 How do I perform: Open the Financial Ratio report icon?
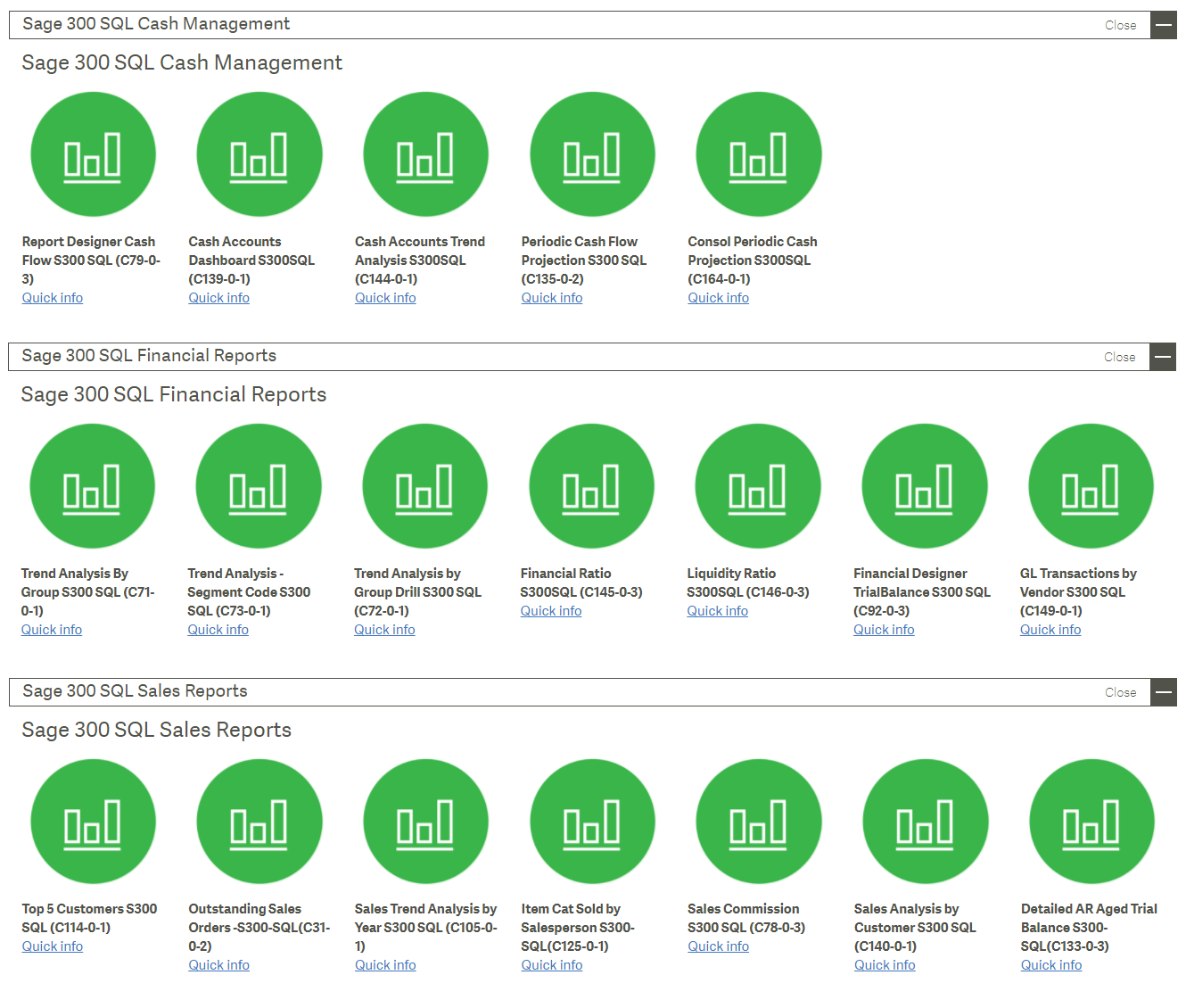592,486
